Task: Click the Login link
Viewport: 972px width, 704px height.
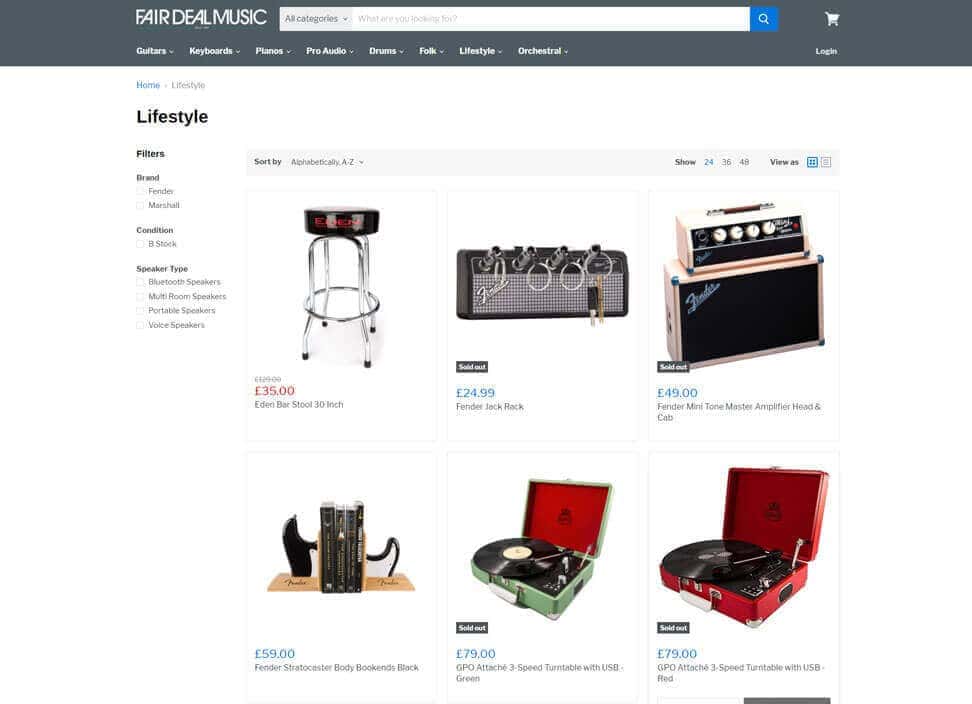Action: pos(826,51)
